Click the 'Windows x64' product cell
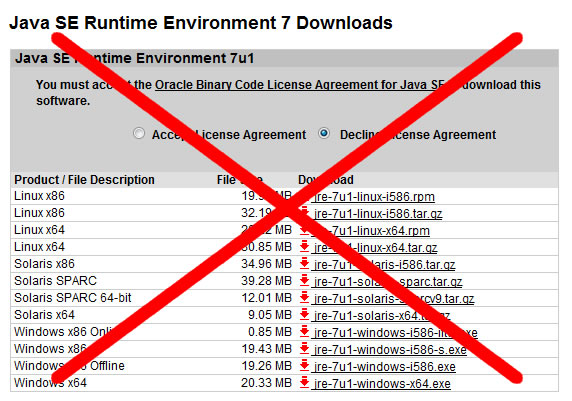Screen dimensions: 572x401 pyautogui.click(x=50, y=383)
